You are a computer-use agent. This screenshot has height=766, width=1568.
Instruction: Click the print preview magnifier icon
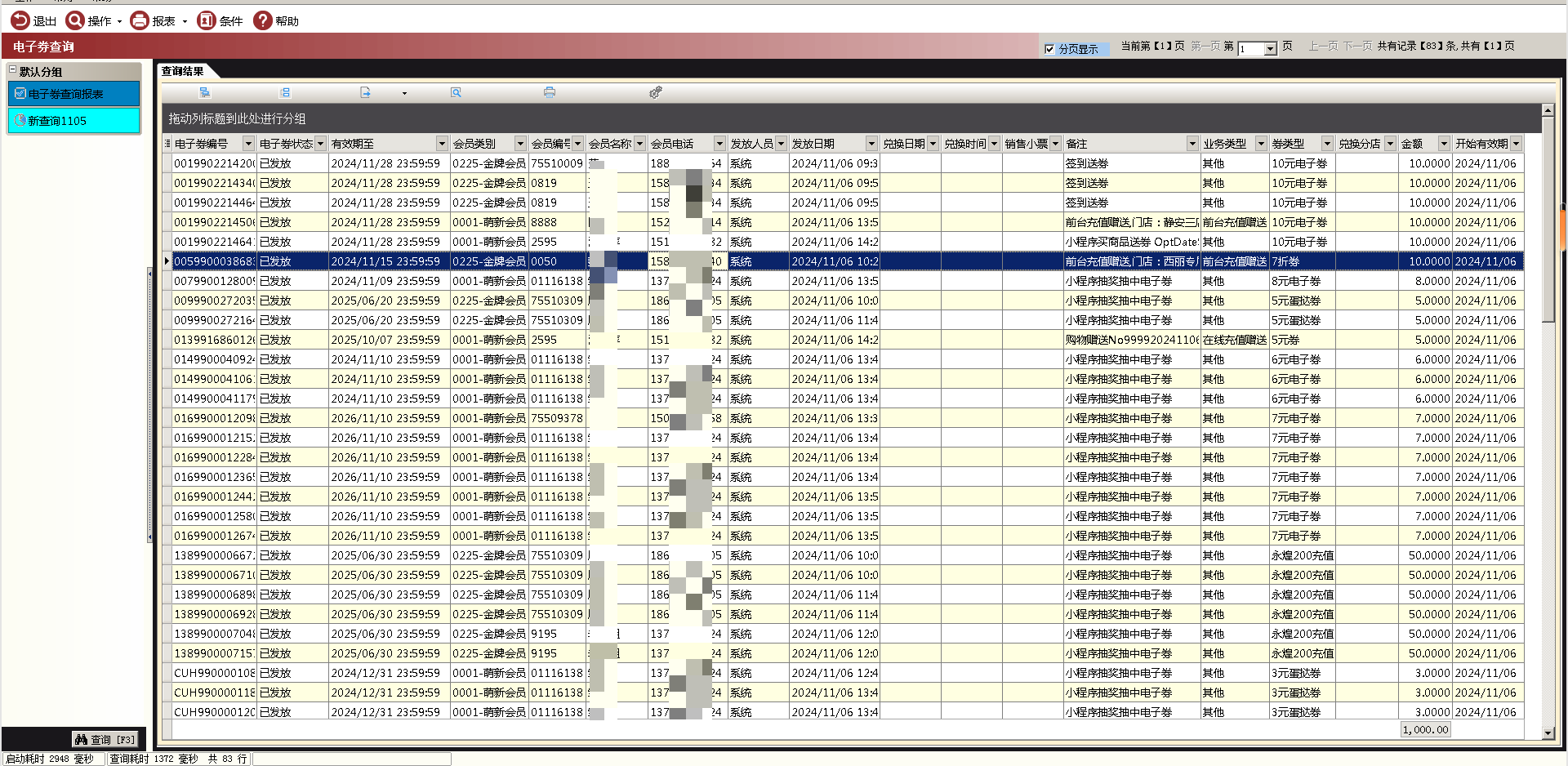[456, 92]
